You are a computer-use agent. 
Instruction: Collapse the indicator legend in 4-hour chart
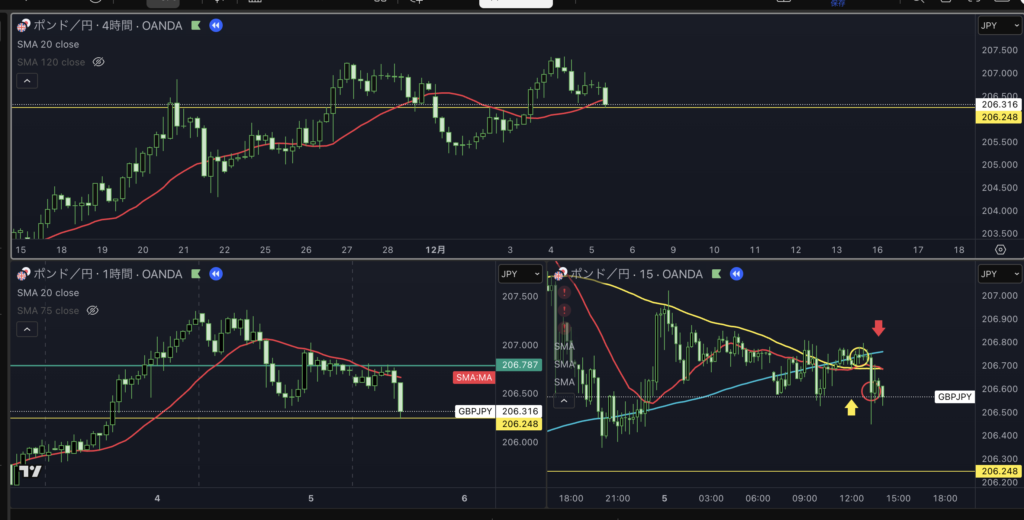27,81
